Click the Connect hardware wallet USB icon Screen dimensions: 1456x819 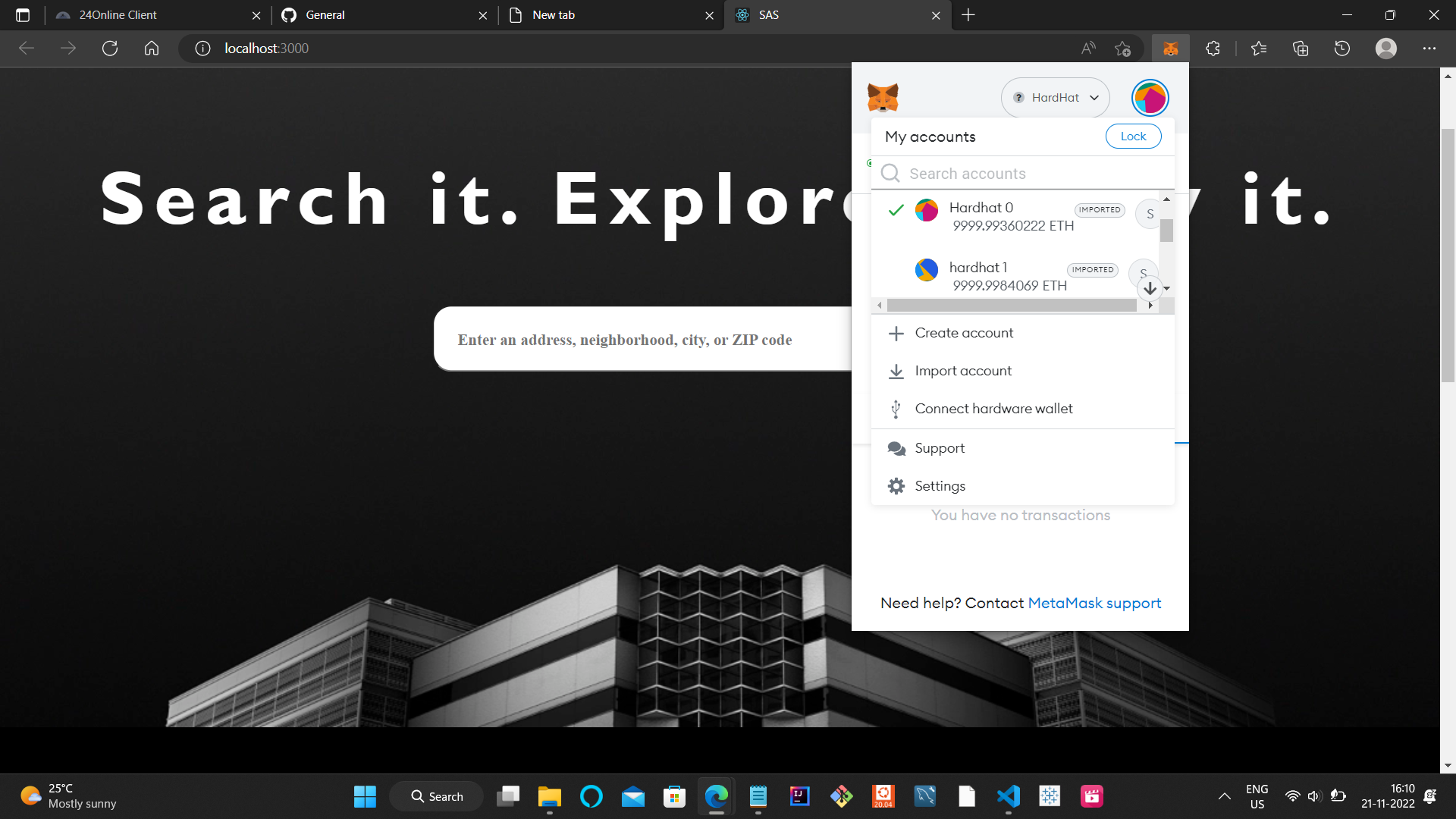click(896, 408)
